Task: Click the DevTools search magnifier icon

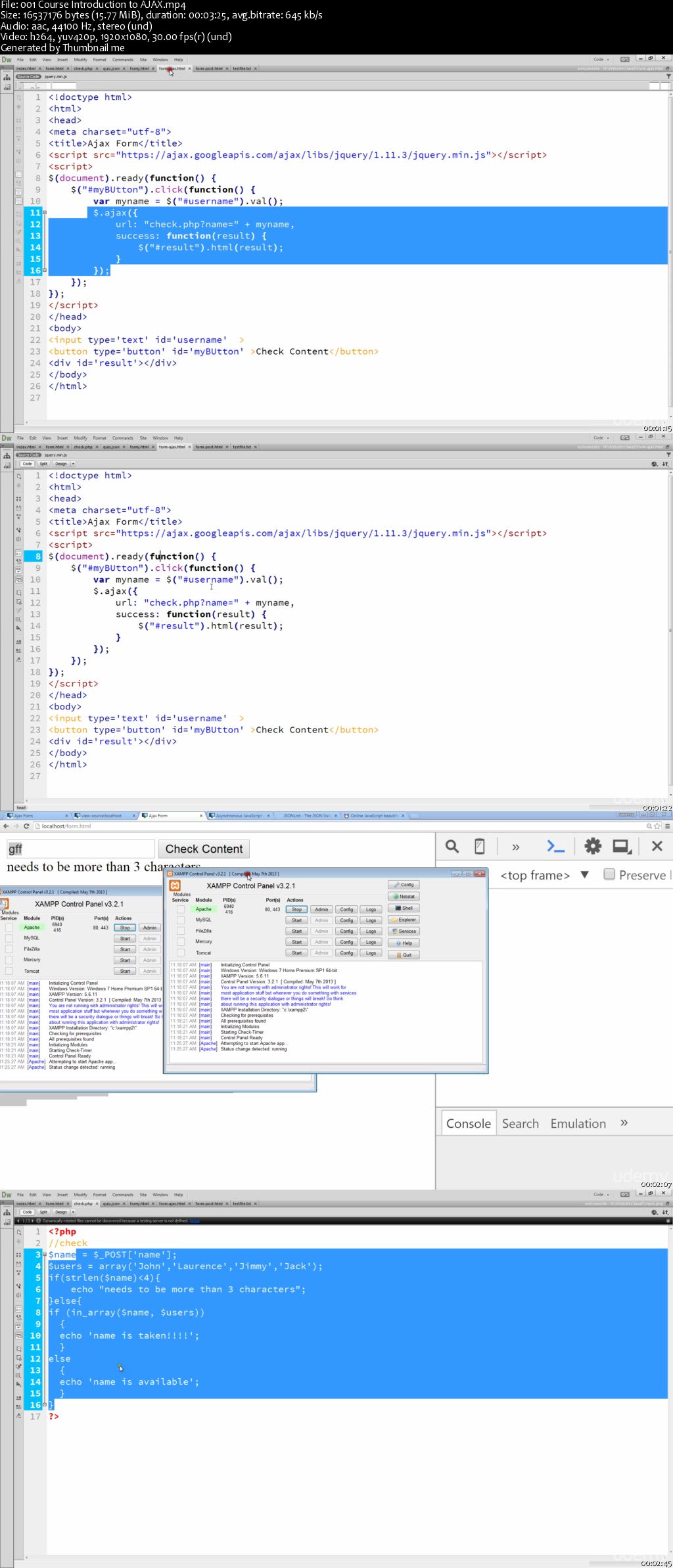Action: tap(452, 846)
